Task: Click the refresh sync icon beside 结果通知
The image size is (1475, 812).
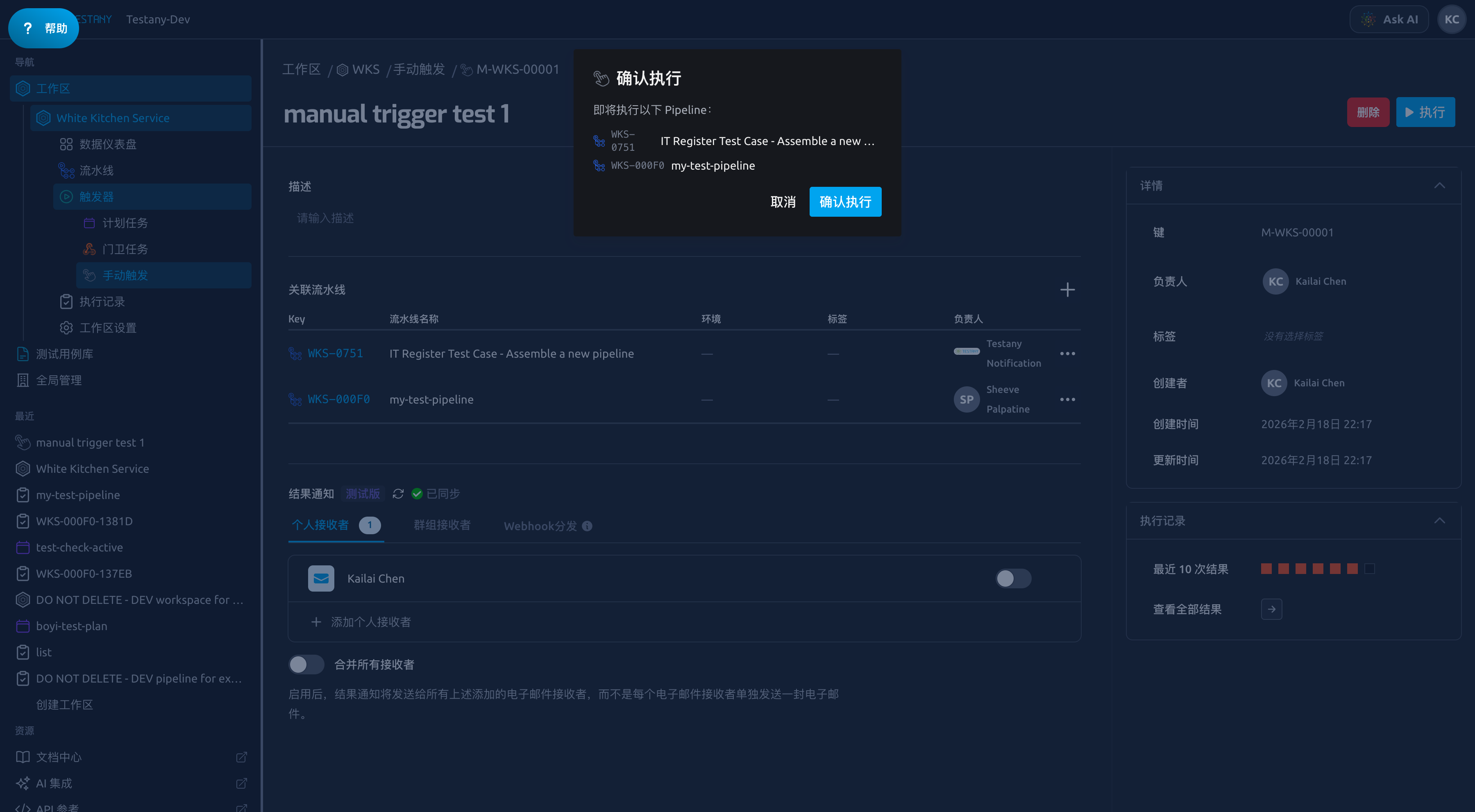Action: pyautogui.click(x=398, y=494)
